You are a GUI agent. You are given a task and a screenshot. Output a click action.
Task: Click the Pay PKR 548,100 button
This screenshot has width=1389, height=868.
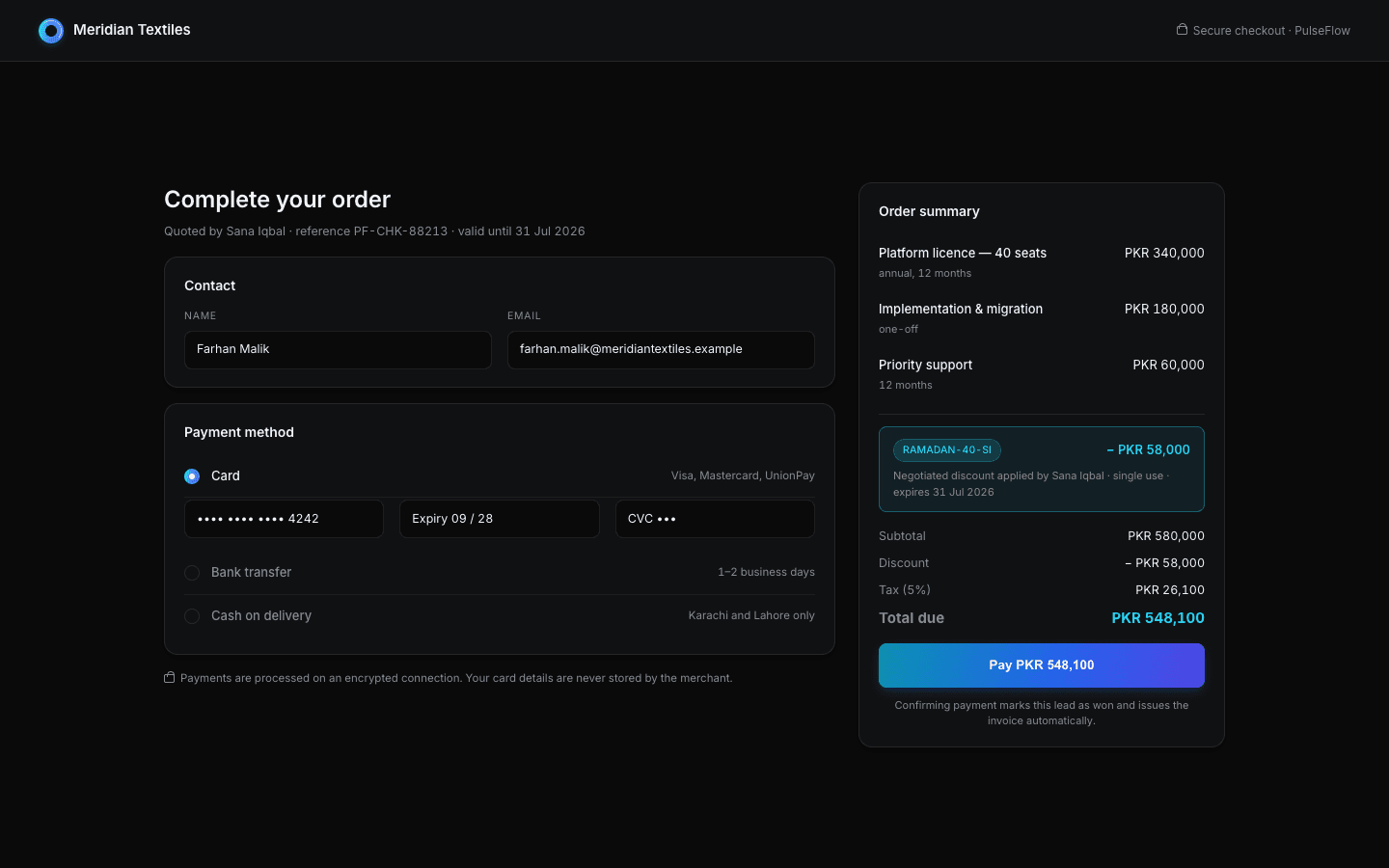point(1042,665)
